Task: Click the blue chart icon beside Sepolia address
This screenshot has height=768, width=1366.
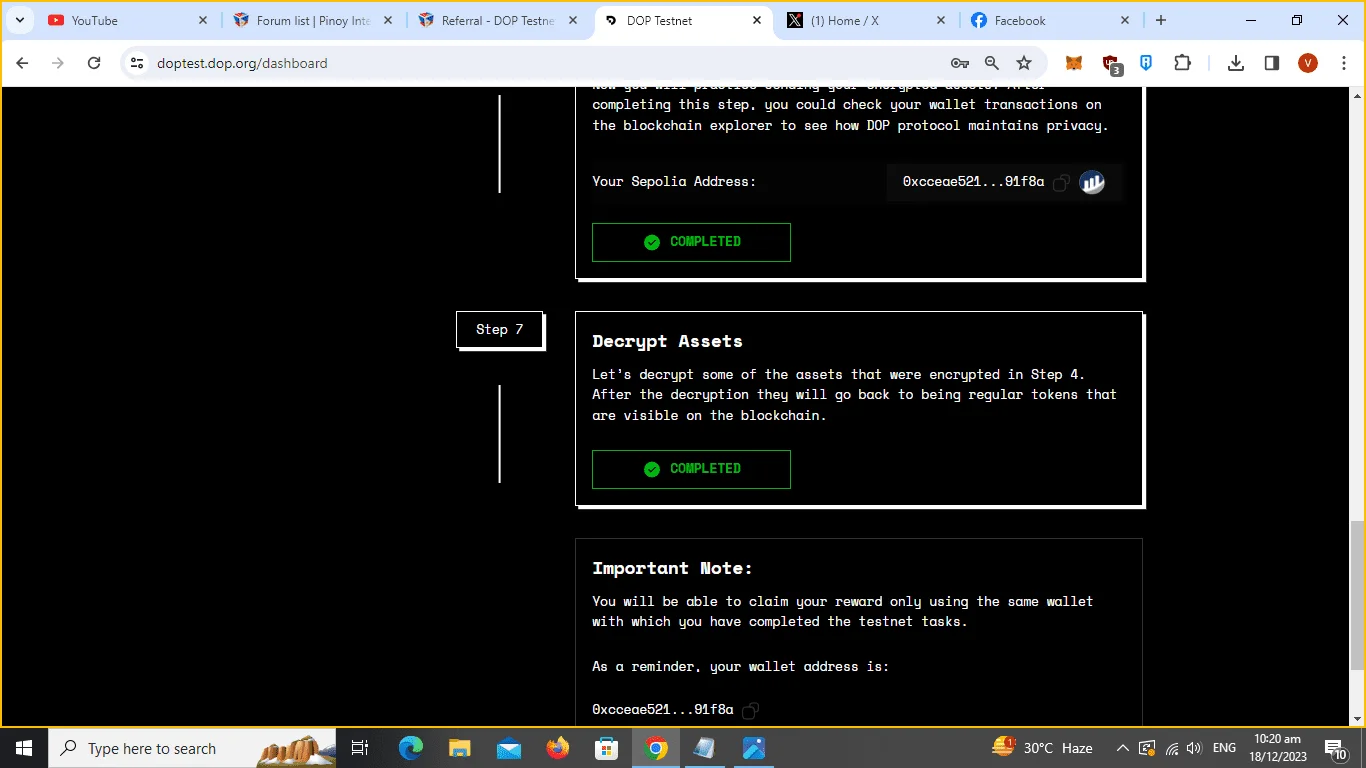Action: click(x=1092, y=182)
